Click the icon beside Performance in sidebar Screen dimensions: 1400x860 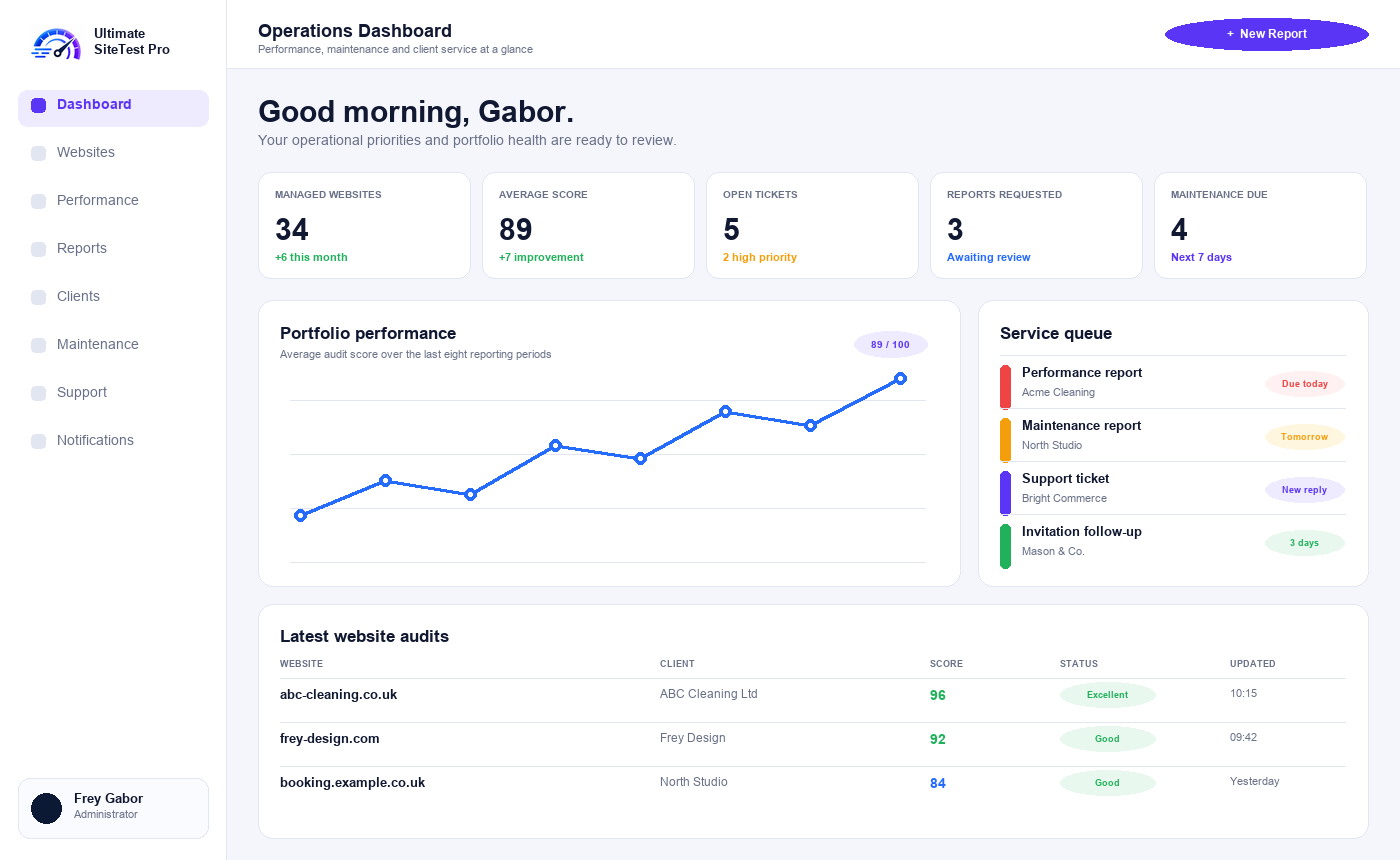click(x=39, y=201)
